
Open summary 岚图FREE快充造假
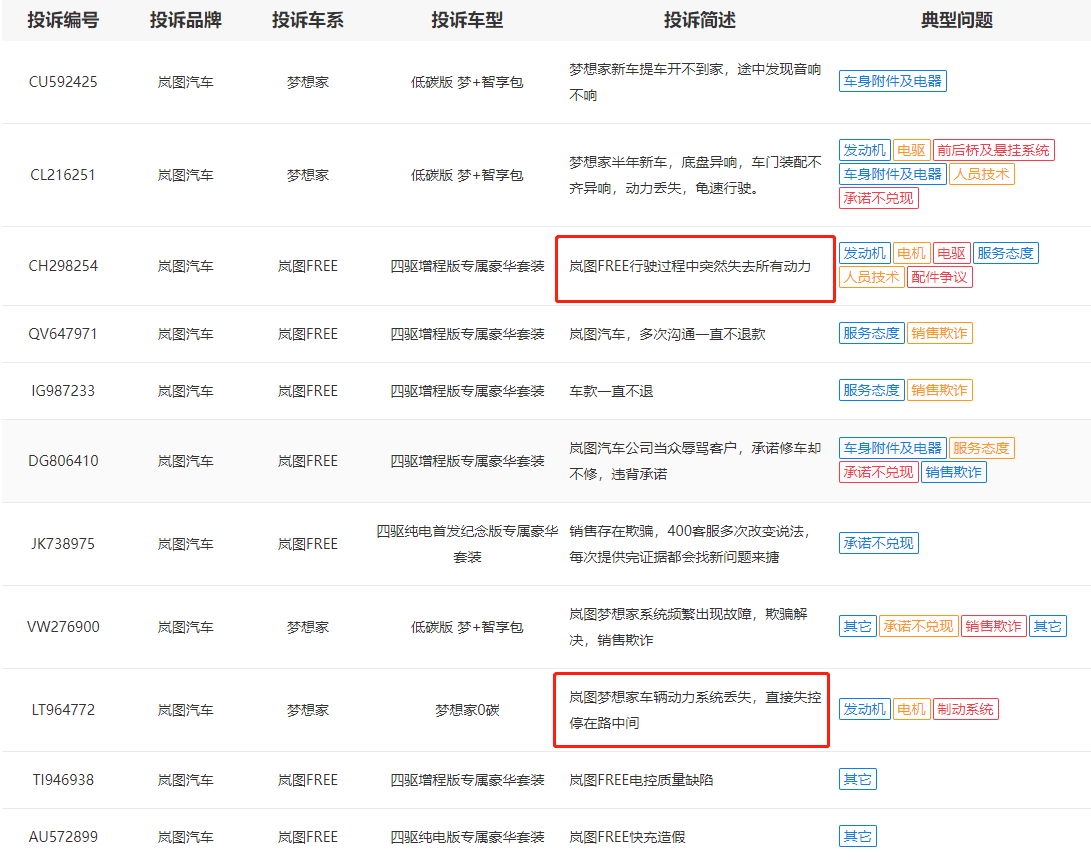pyautogui.click(x=628, y=837)
